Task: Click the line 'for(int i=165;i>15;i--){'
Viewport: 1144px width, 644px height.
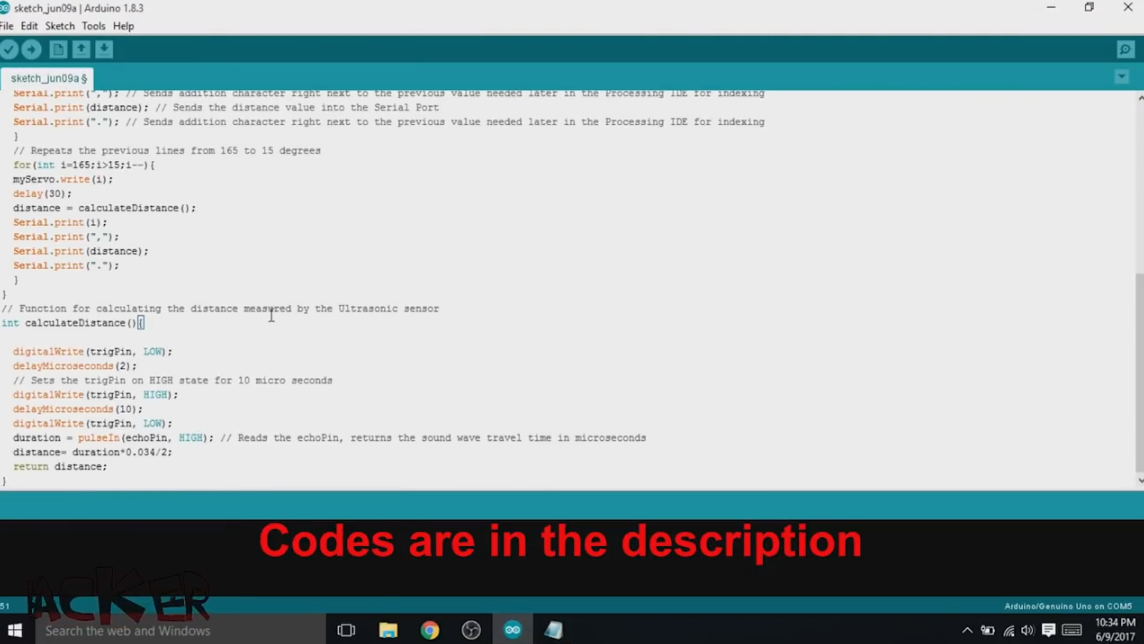Action: point(83,165)
